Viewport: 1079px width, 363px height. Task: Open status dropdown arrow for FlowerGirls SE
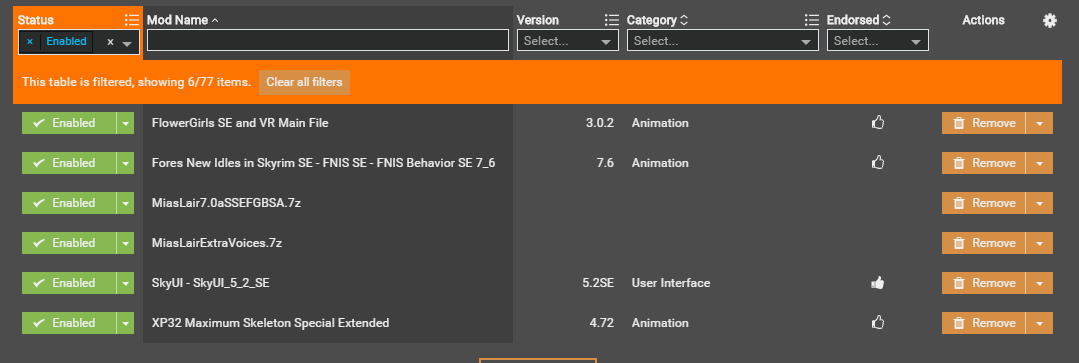[x=125, y=123]
